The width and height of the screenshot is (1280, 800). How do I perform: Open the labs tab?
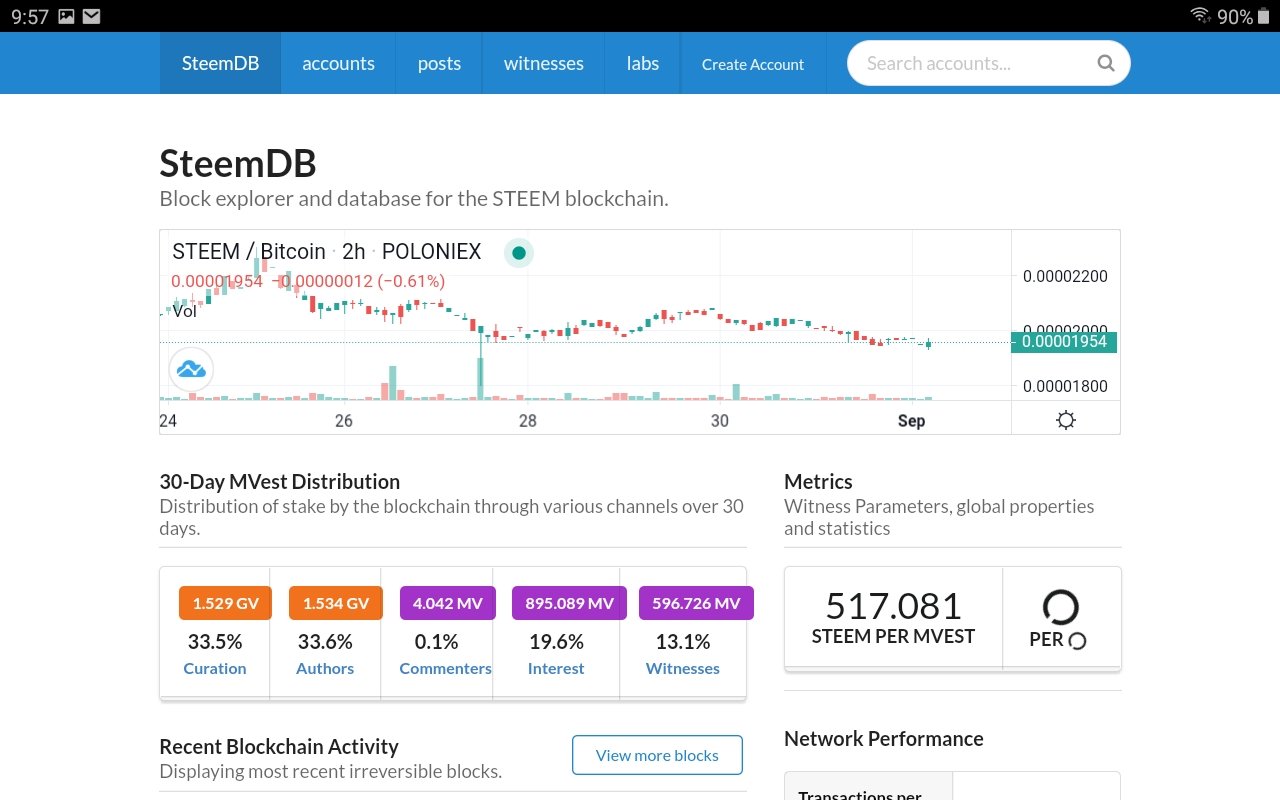pos(642,63)
